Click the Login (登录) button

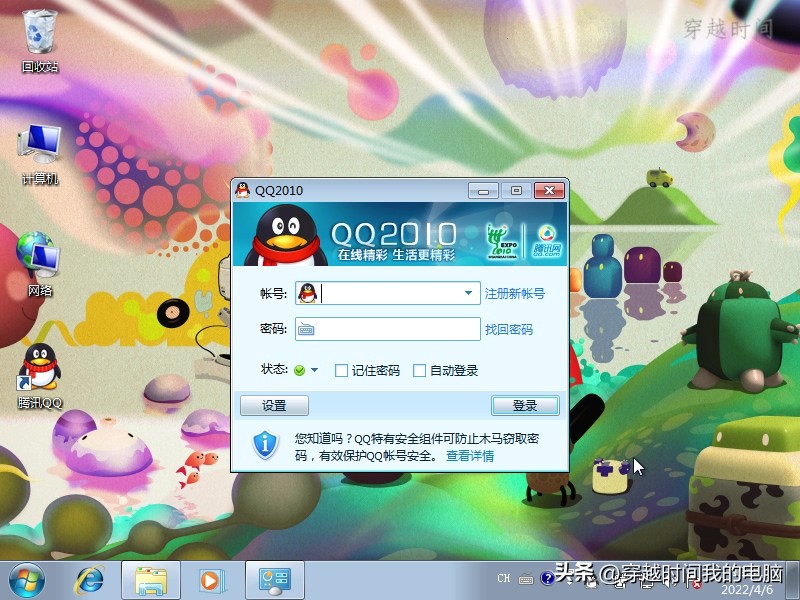pos(525,406)
